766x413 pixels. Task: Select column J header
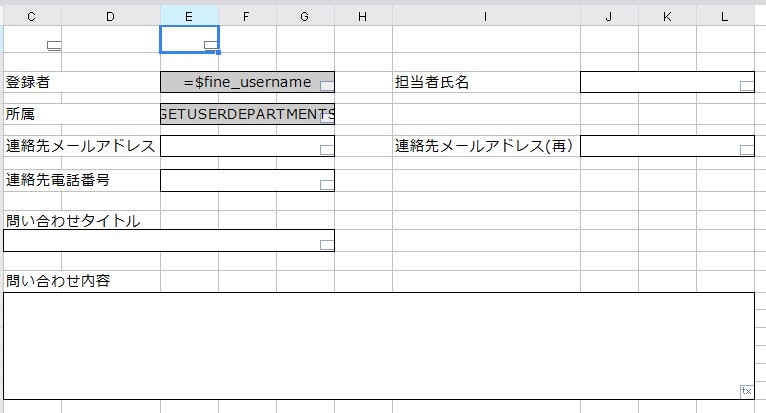tap(609, 17)
